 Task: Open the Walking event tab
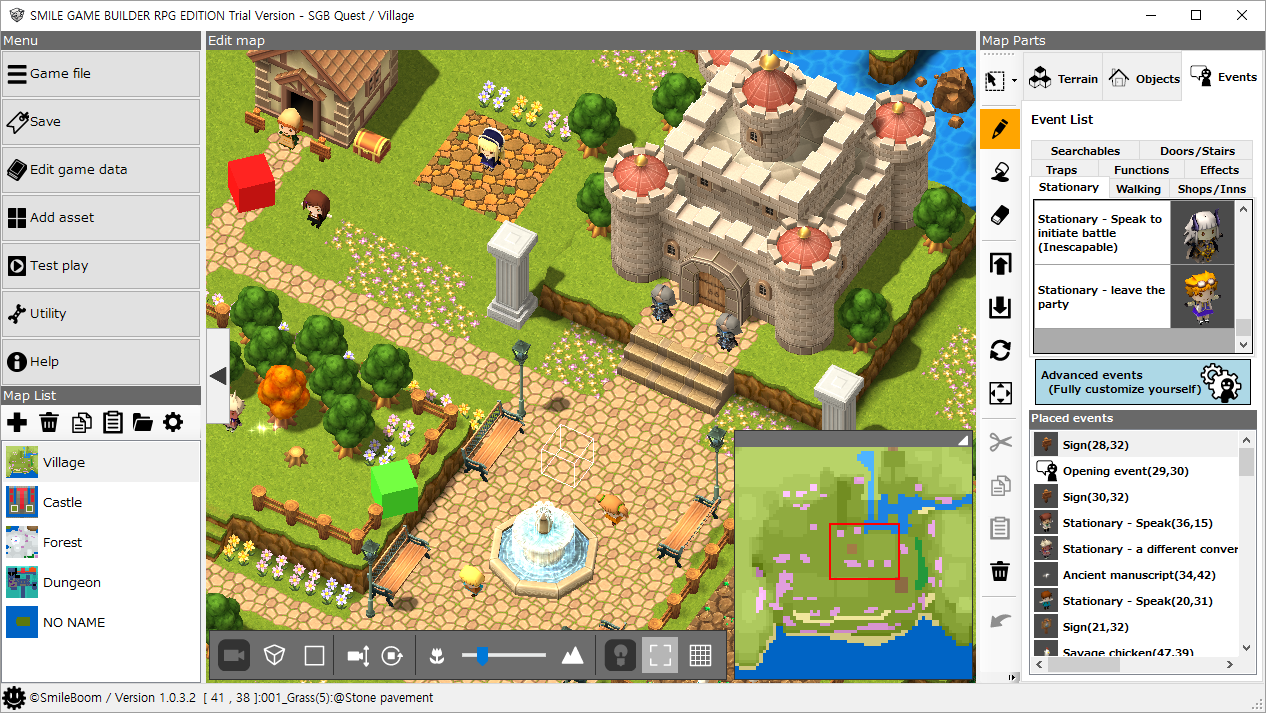tap(1138, 189)
